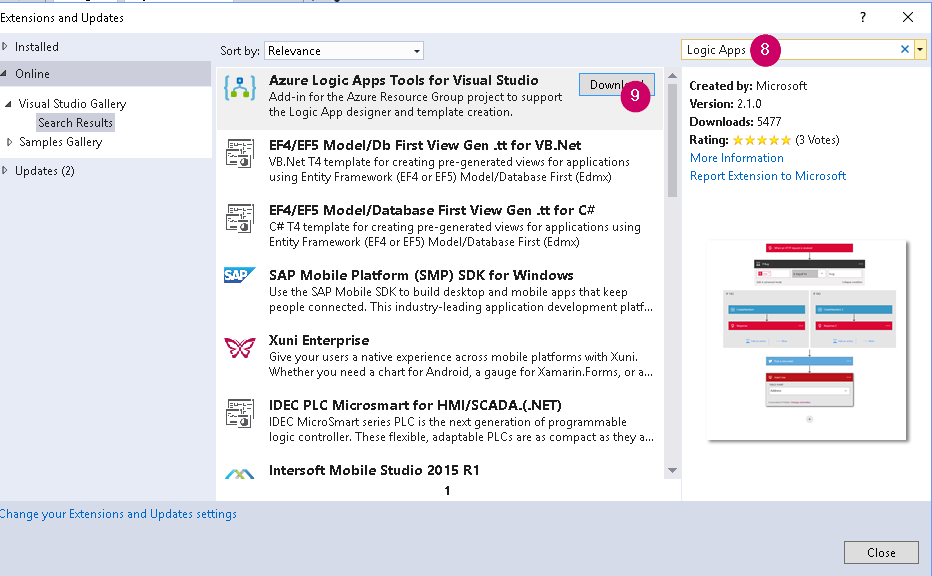Select Search Results in the tree
The image size is (932, 576).
[75, 123]
